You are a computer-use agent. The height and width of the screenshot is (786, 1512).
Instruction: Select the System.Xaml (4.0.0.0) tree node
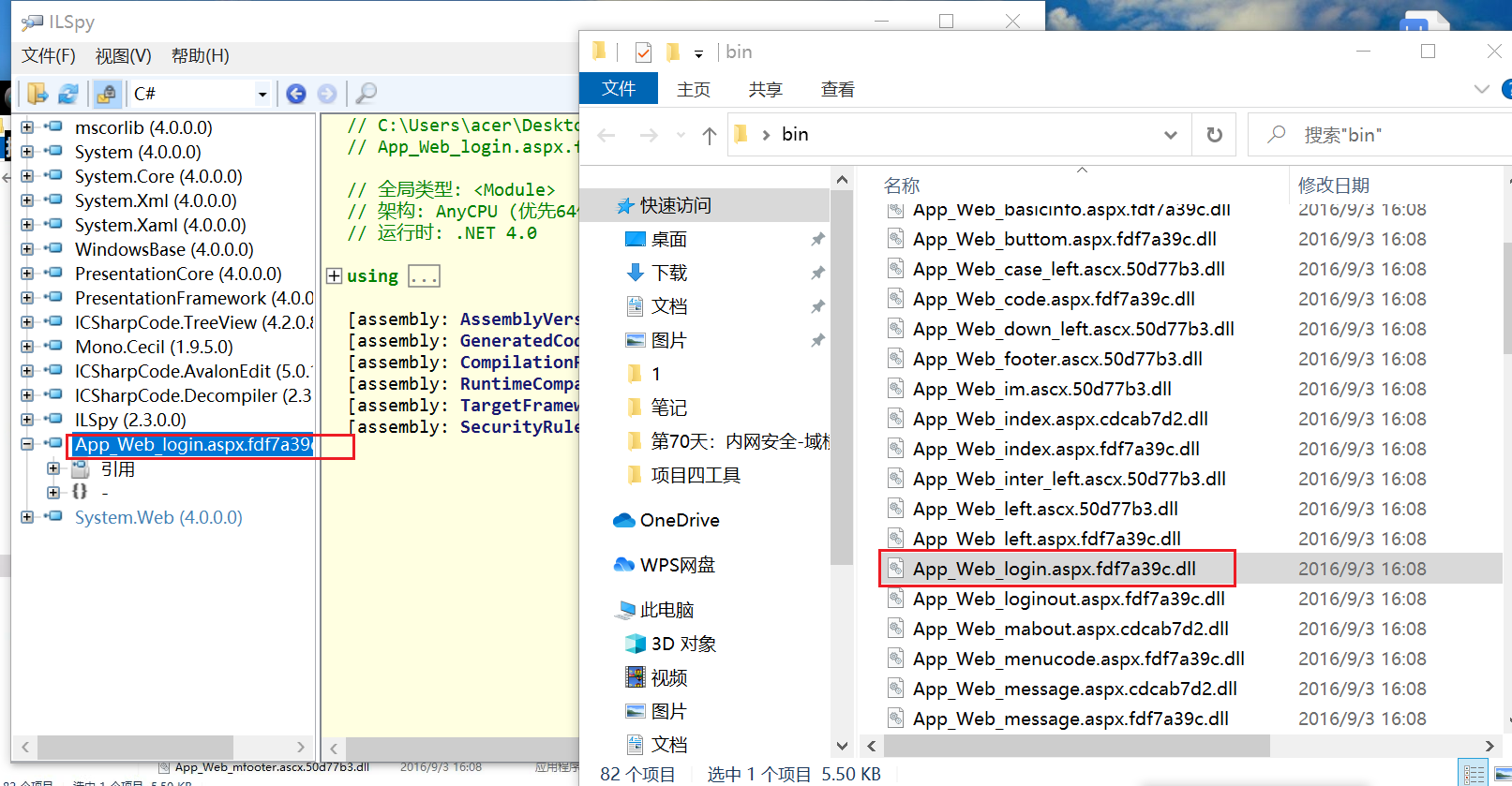pos(160,225)
